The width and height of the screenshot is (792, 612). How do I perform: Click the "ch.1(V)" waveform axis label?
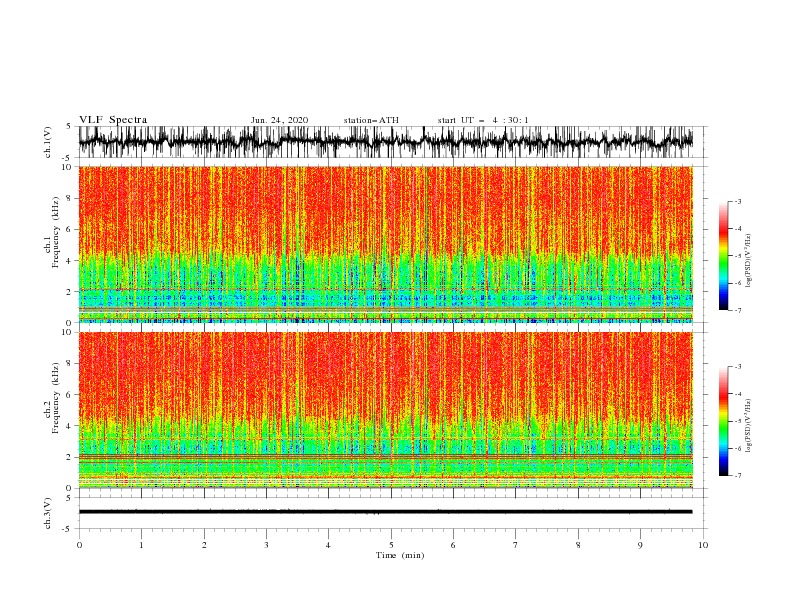pos(48,142)
